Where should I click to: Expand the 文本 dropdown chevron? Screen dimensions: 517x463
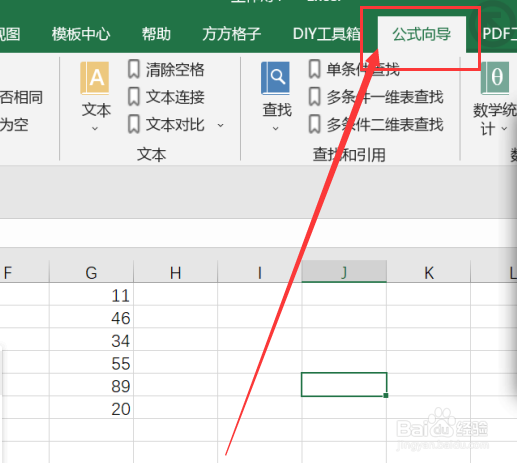coord(95,128)
